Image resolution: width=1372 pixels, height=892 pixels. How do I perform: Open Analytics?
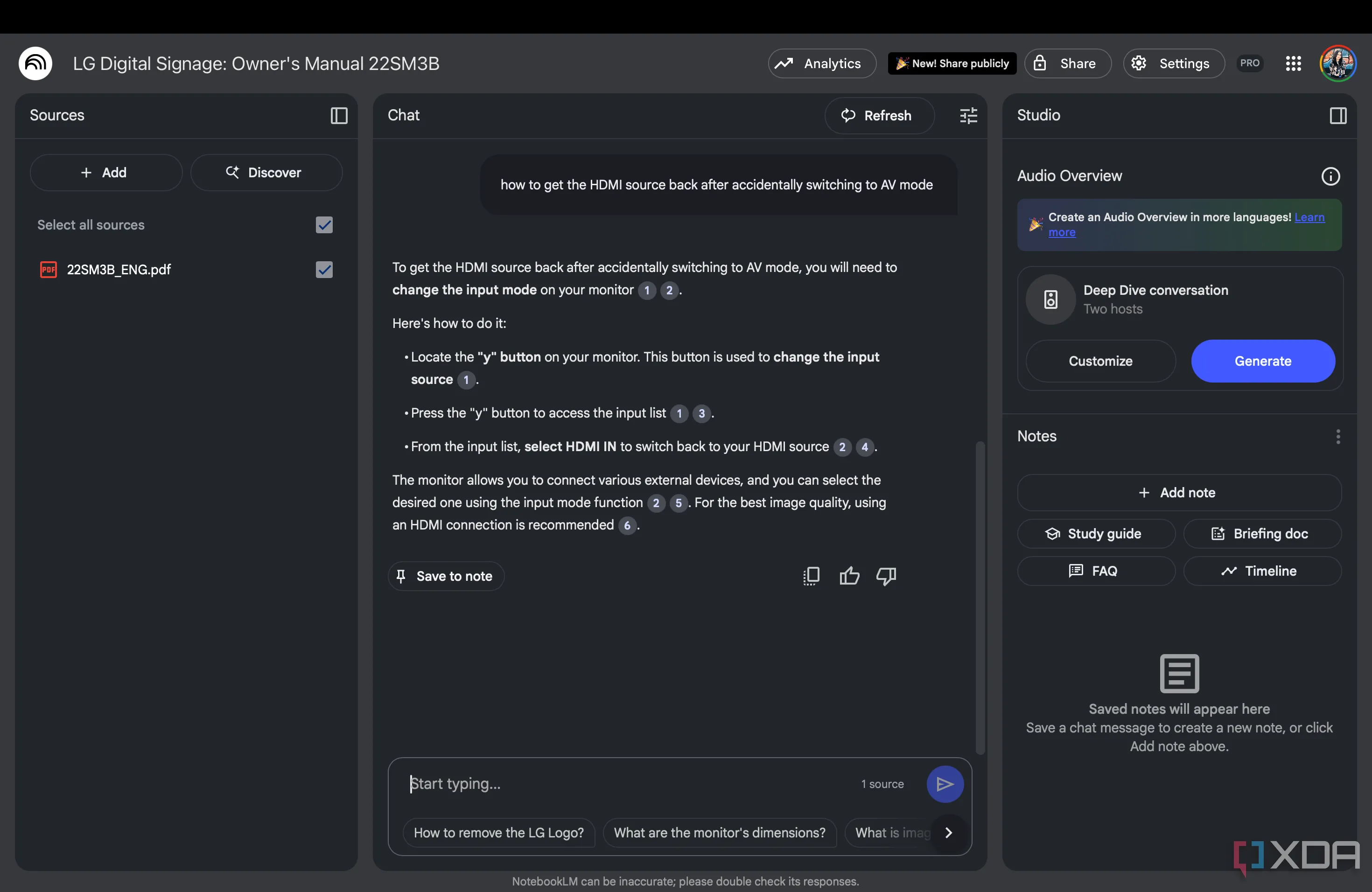pos(822,63)
